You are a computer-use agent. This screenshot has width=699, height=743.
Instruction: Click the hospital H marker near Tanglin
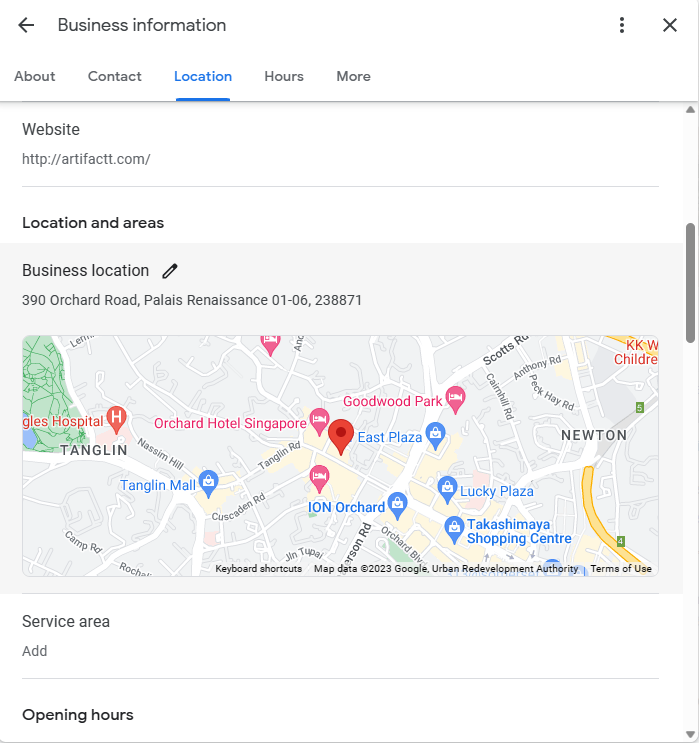(x=116, y=420)
